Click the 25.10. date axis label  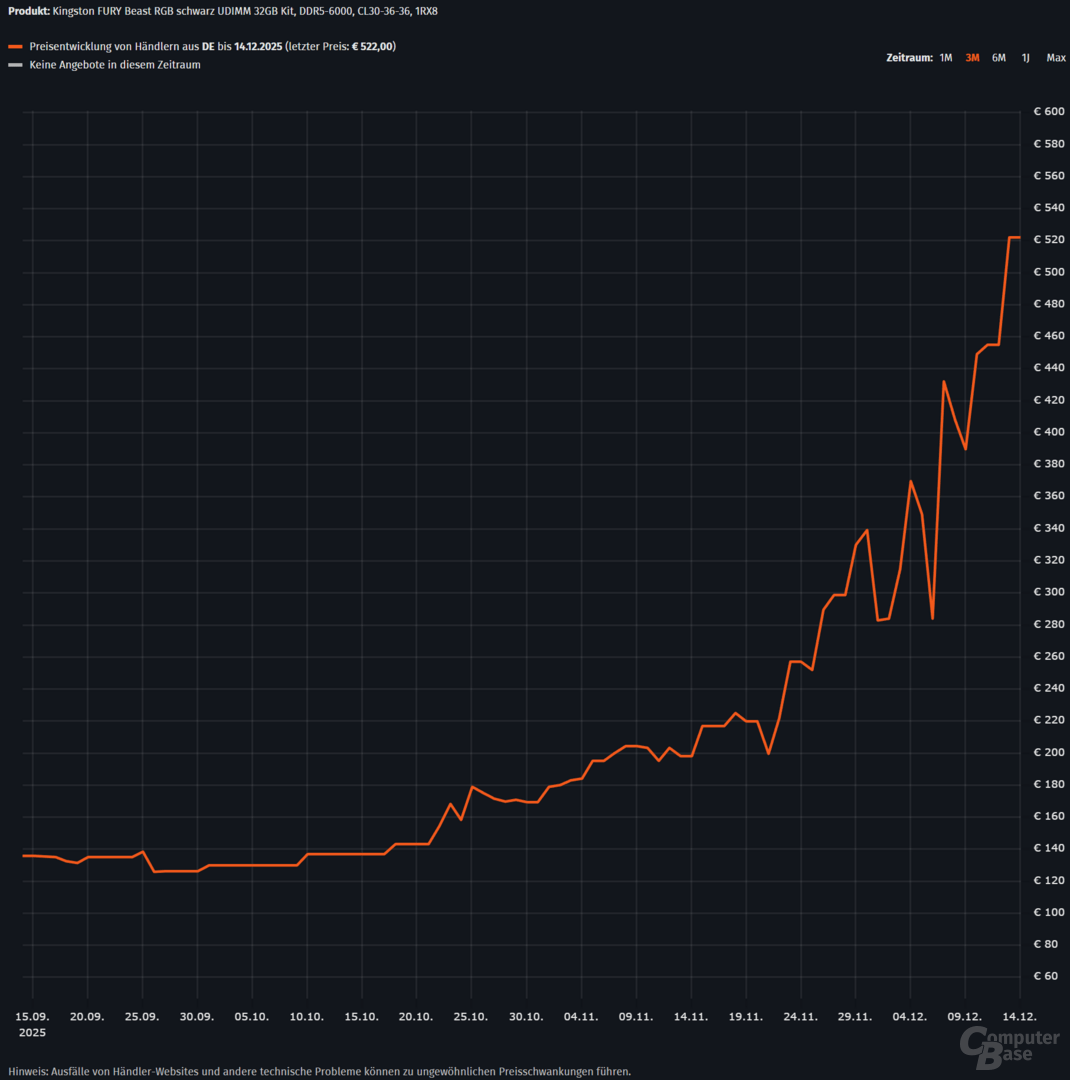pos(471,1016)
